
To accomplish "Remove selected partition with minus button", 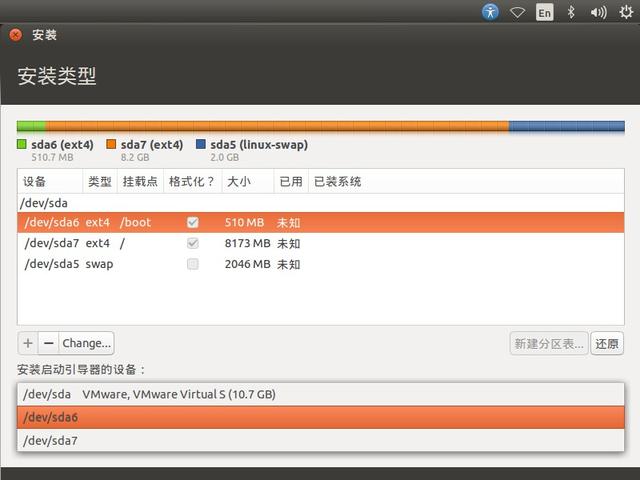I will [49, 343].
